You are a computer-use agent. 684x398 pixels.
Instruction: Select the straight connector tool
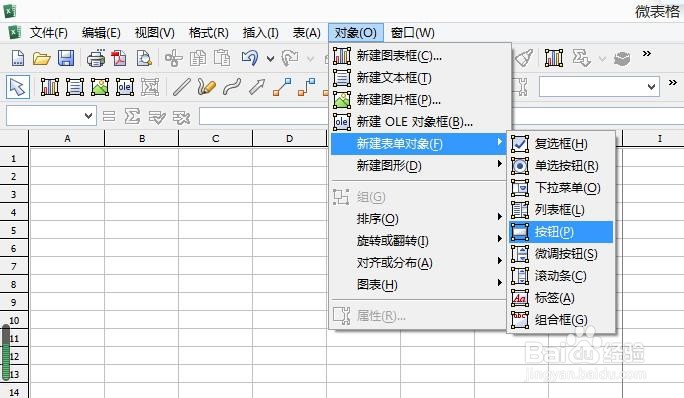[x=282, y=87]
